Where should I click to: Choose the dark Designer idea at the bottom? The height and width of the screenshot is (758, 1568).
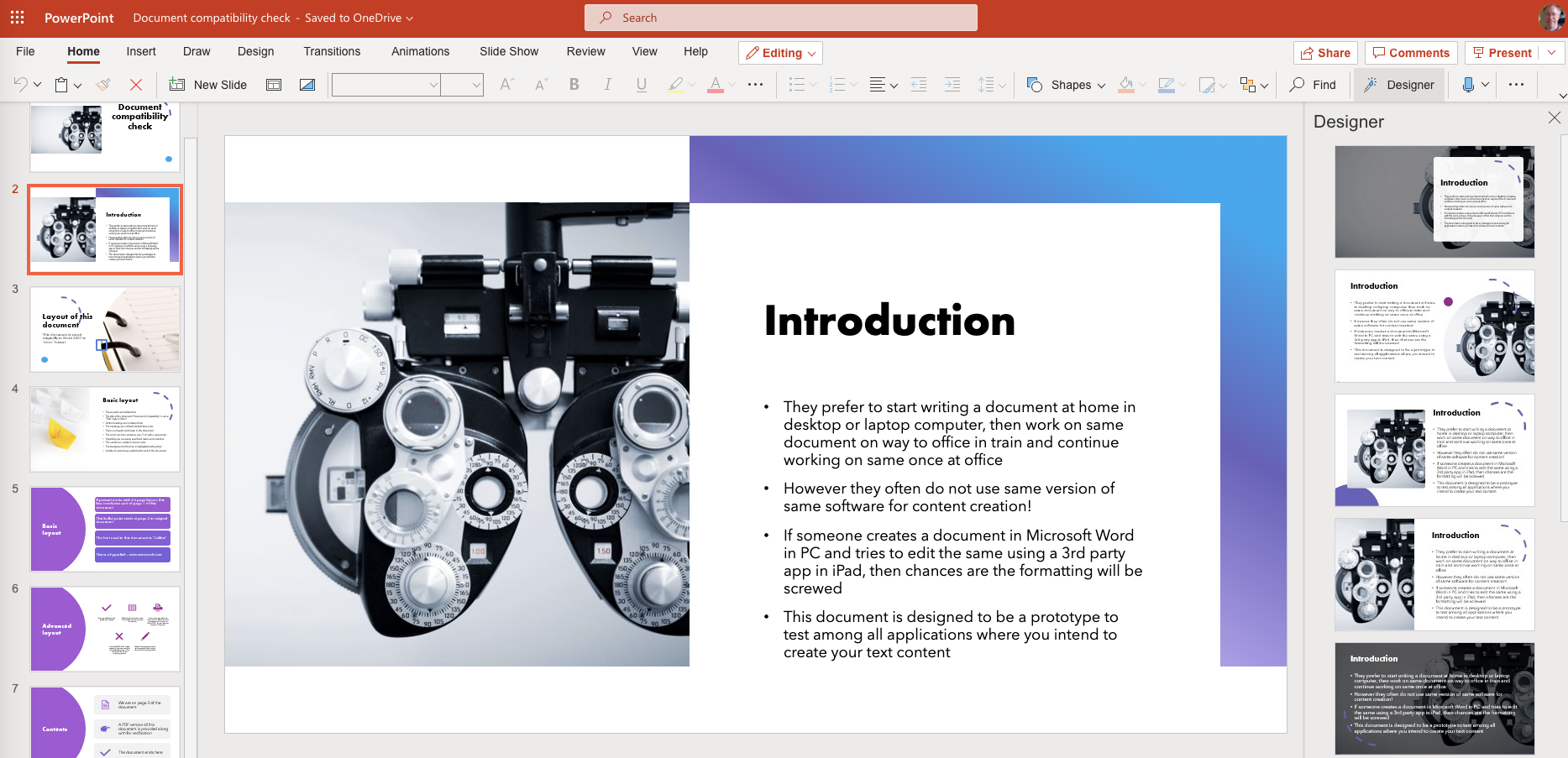pos(1434,698)
